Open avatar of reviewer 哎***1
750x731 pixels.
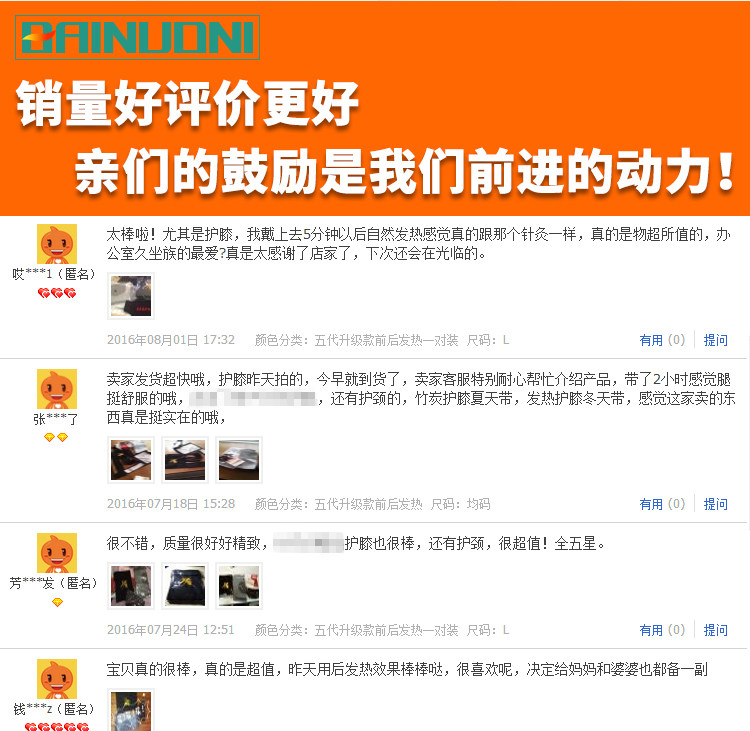[57, 244]
